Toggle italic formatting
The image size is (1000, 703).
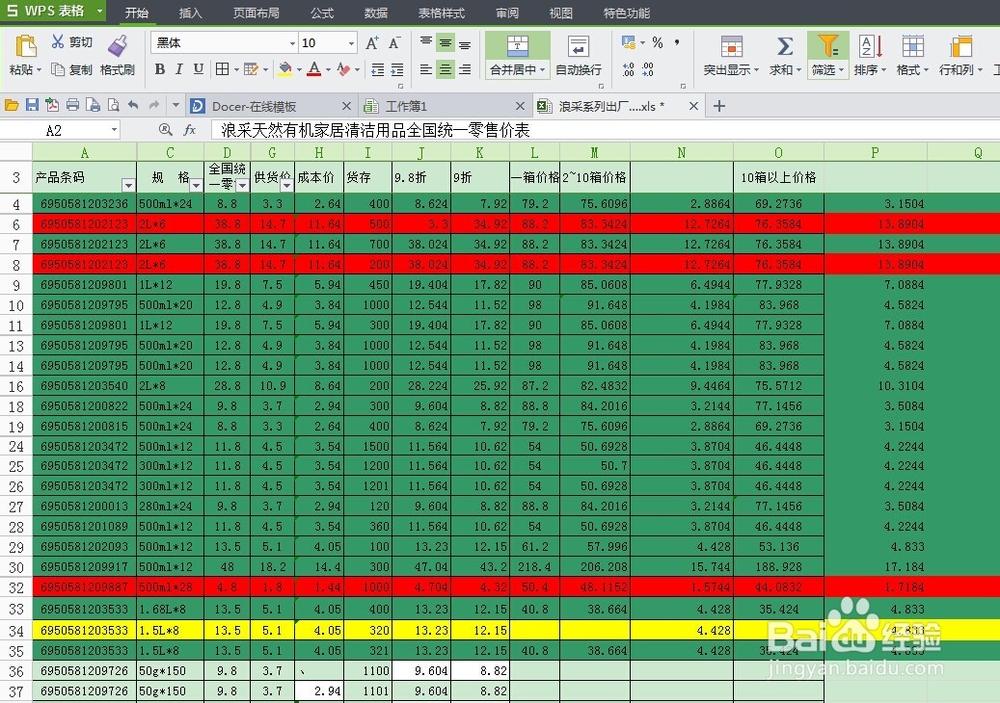[x=179, y=69]
